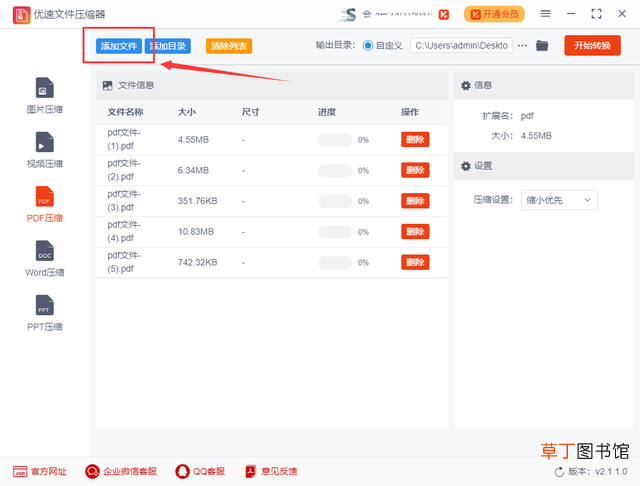The height and width of the screenshot is (486, 640).
Task: Click the output directory path field
Action: (x=461, y=45)
